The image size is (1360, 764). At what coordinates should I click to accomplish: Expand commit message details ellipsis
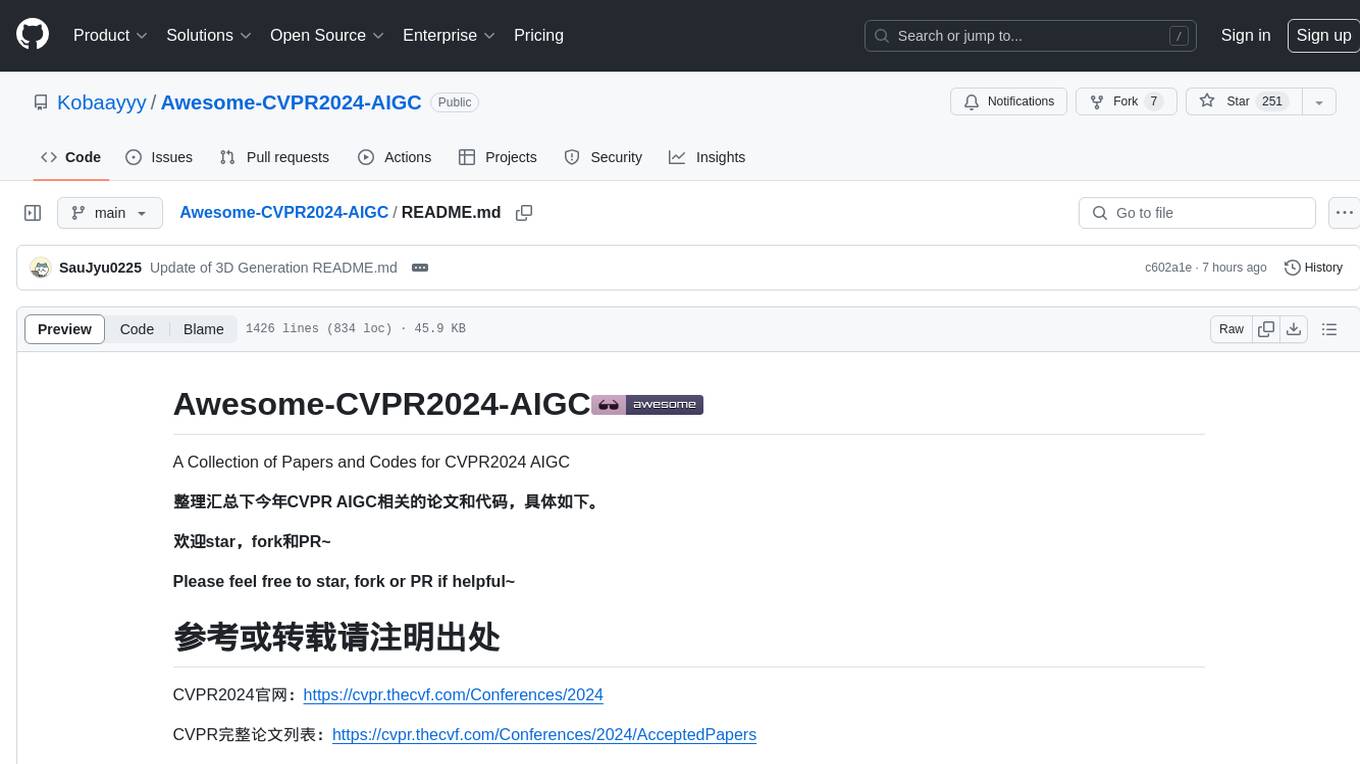(420, 268)
